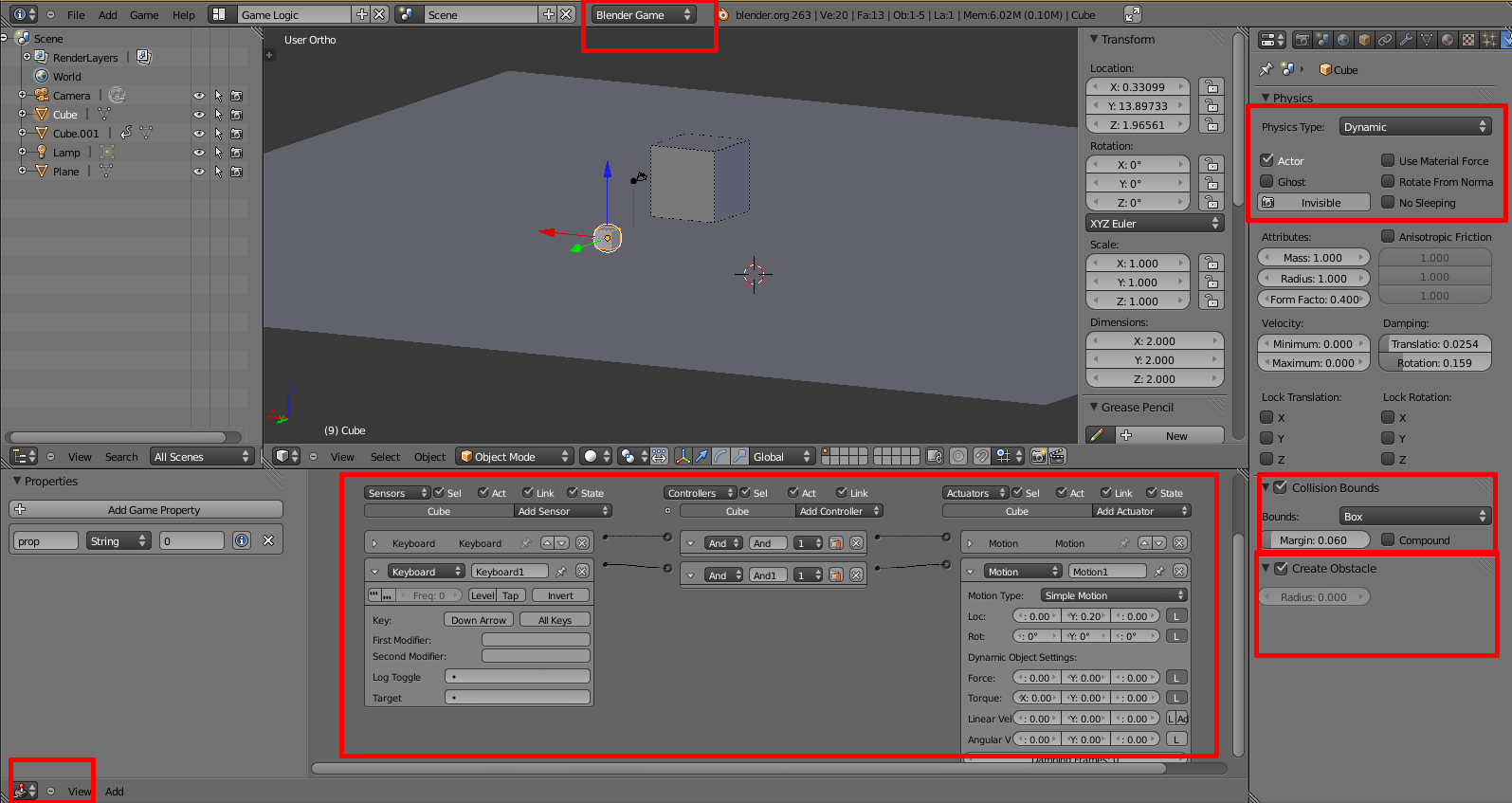
Task: Open the Particles properties tab (sparkles icon)
Action: 1489,40
